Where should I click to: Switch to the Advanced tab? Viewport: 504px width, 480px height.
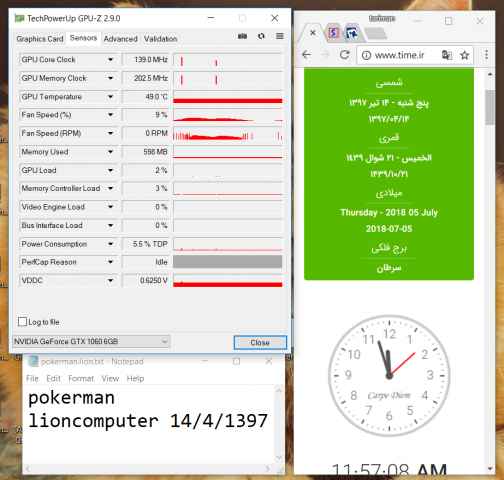coord(120,39)
